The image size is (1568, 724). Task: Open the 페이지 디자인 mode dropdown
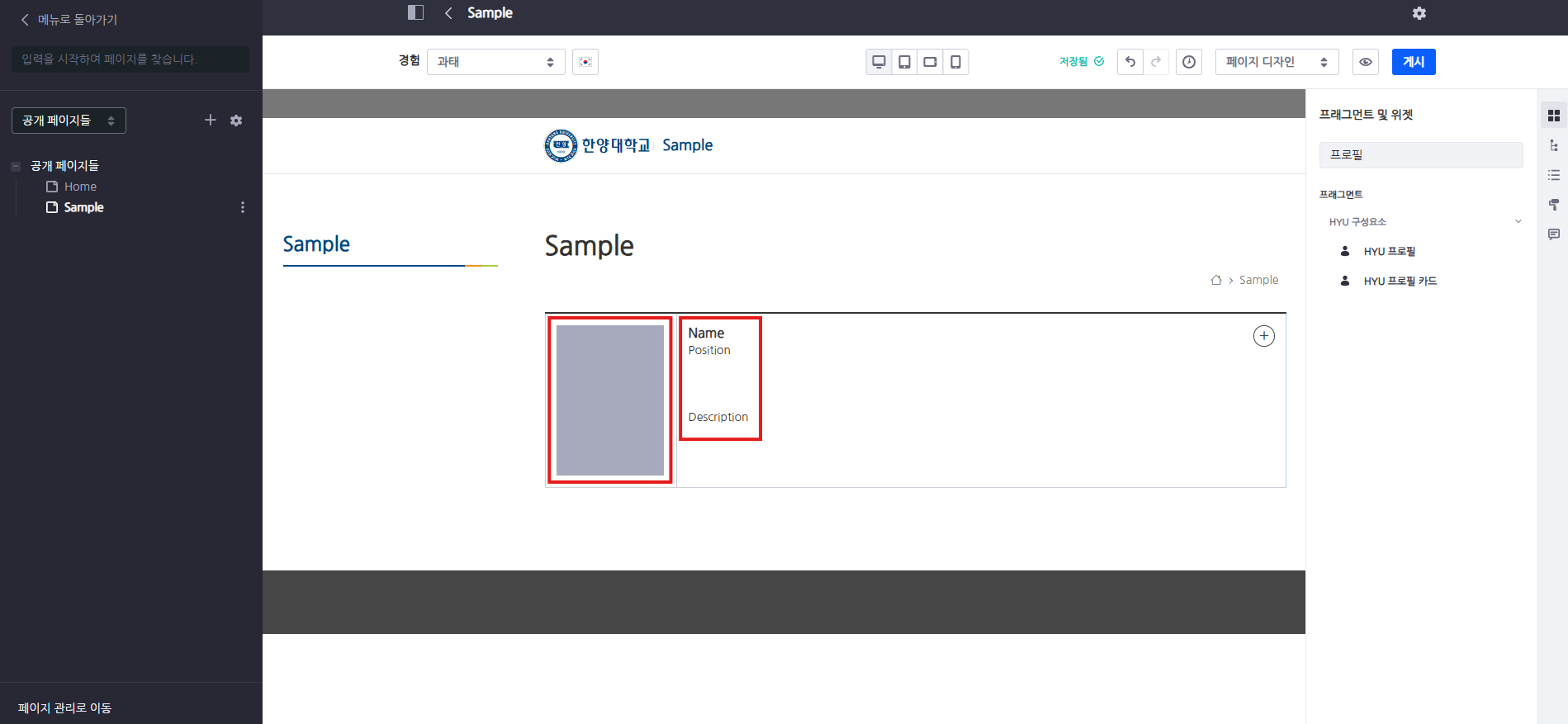[1276, 62]
